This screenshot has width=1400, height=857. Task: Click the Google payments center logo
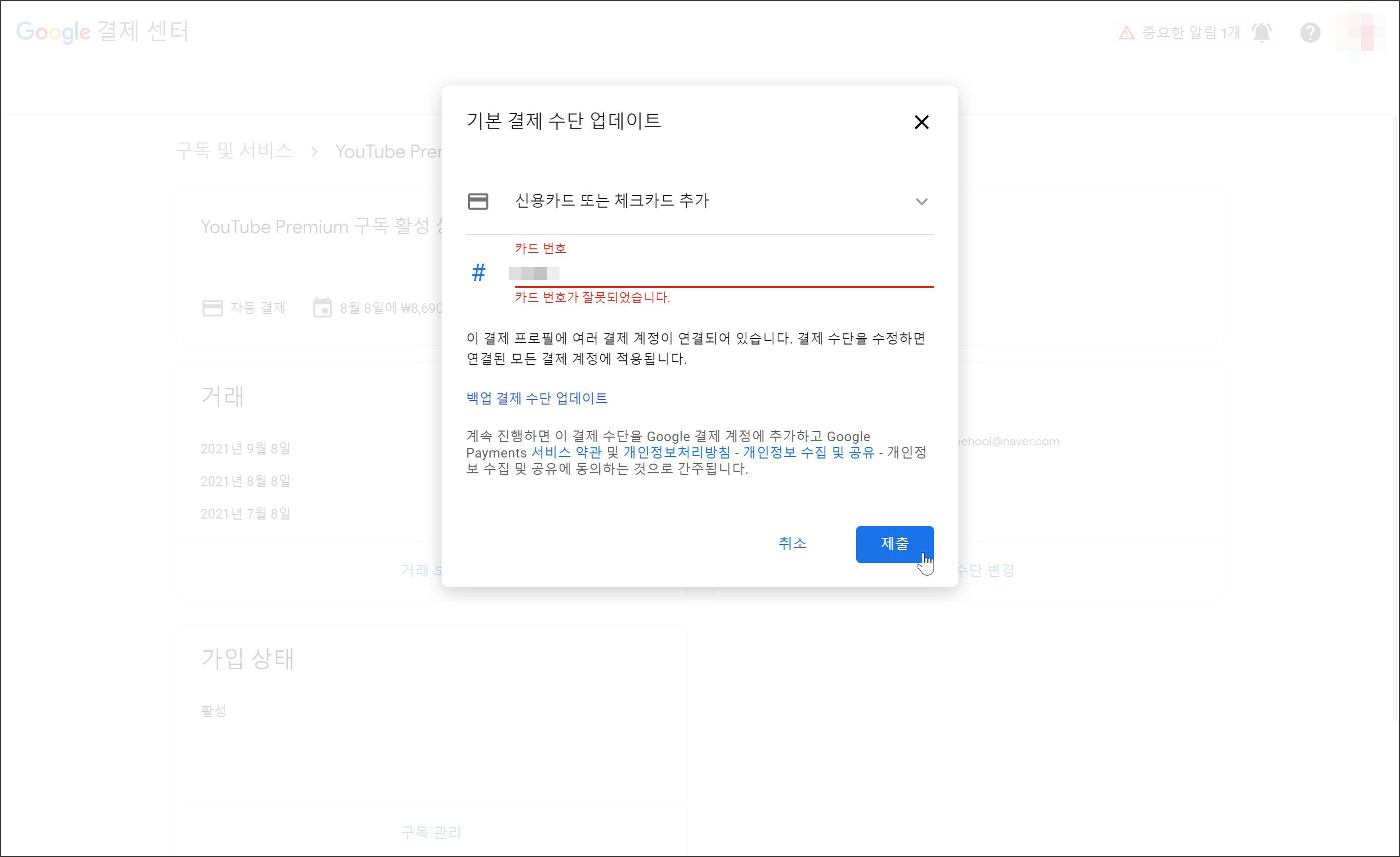click(x=102, y=31)
